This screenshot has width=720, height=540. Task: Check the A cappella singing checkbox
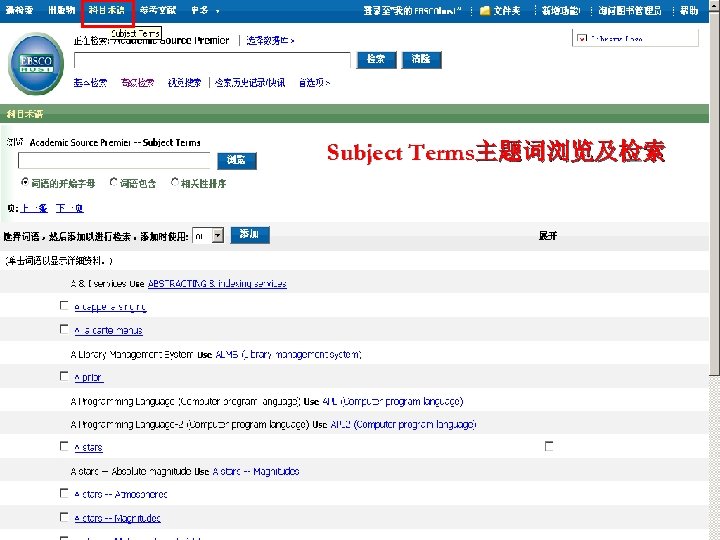point(64,306)
